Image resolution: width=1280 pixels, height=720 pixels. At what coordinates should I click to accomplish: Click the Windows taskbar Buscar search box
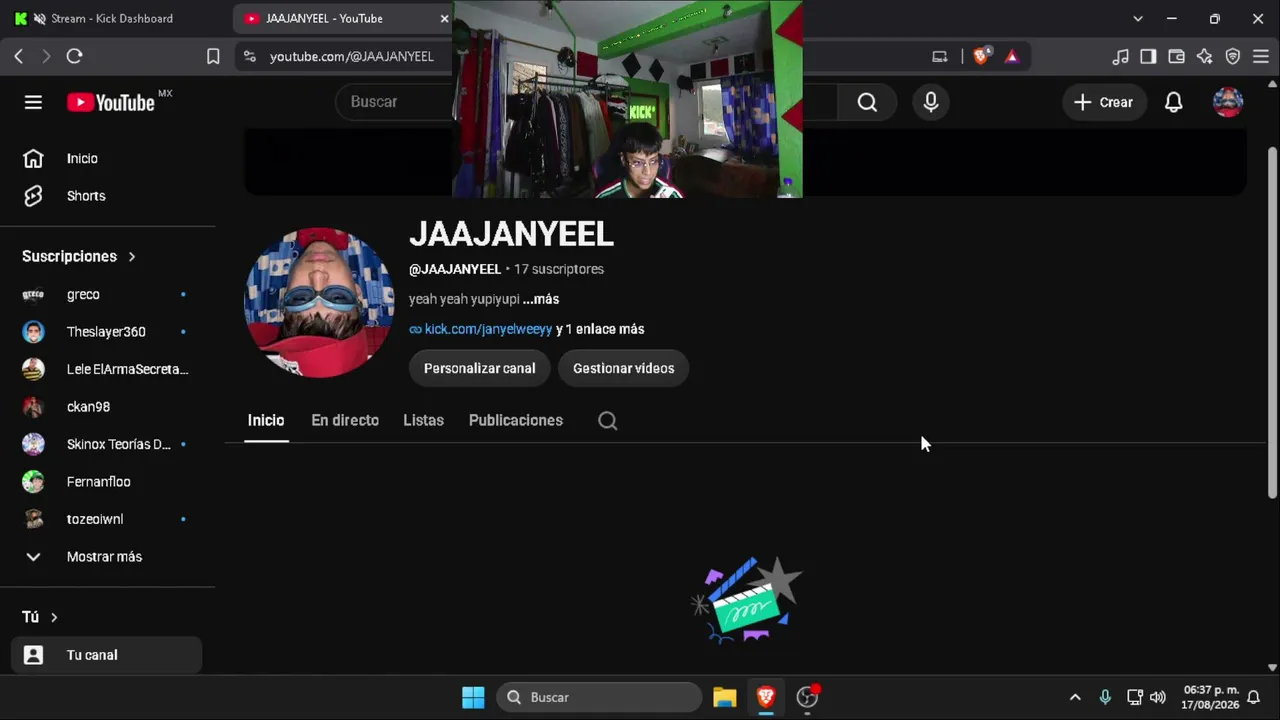[x=600, y=697]
